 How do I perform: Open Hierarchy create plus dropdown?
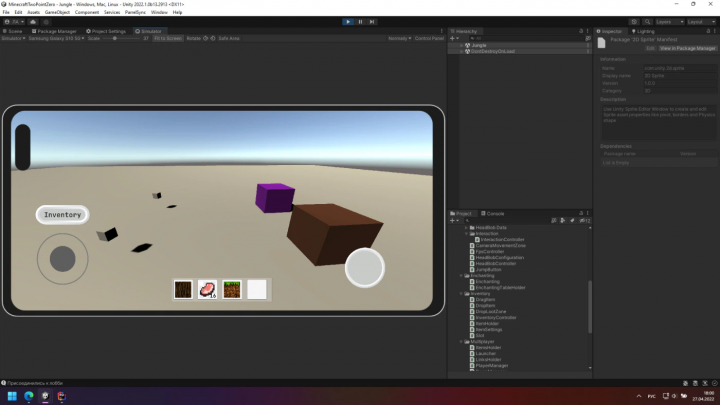[x=454, y=39]
